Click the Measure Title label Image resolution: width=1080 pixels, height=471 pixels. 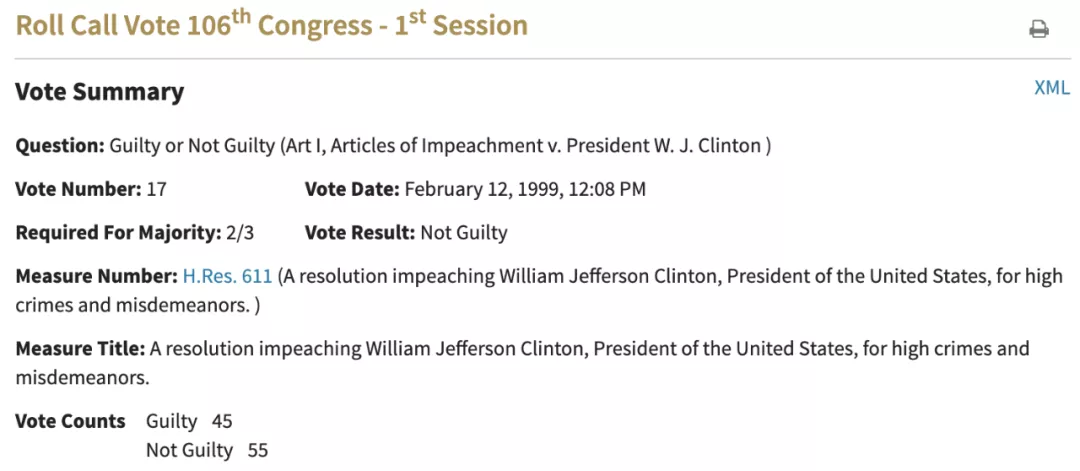pos(80,348)
